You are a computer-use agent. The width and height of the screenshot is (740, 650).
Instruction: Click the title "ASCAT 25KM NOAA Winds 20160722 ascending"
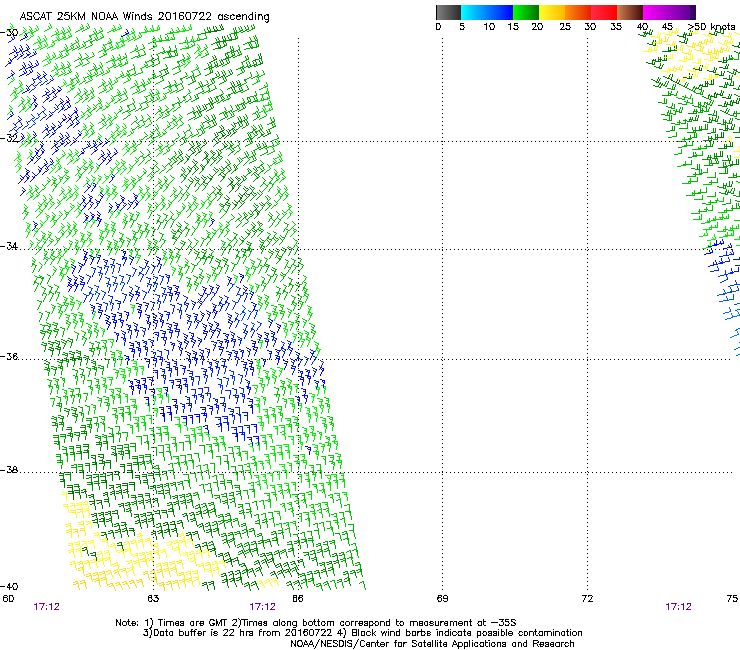[144, 17]
